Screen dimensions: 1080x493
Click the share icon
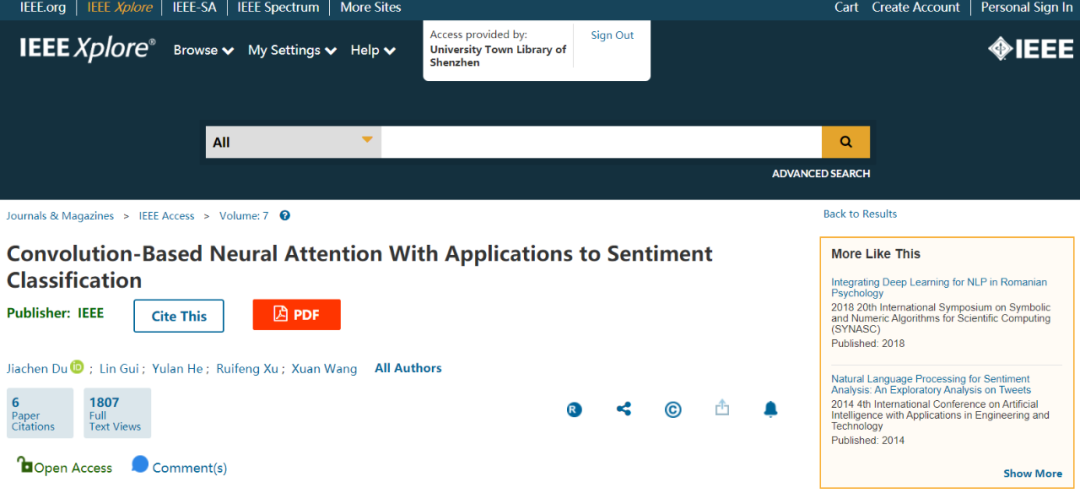623,410
